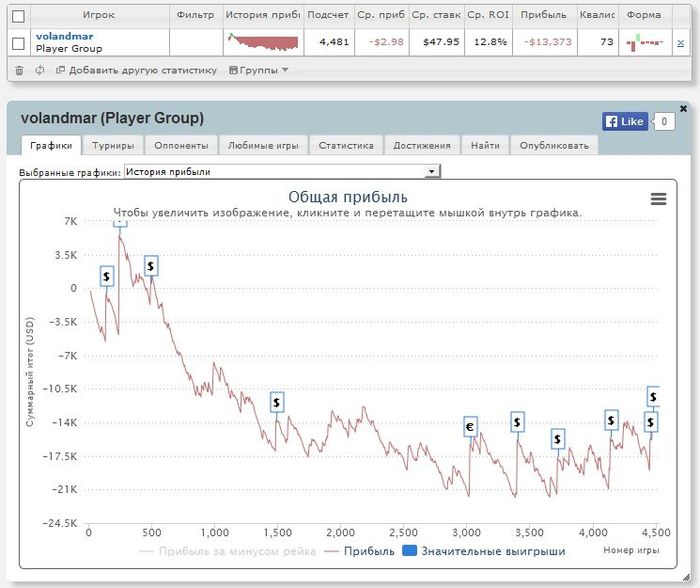Click the Общая прибыль chart title
Viewport: 700px width, 588px height.
pos(348,197)
